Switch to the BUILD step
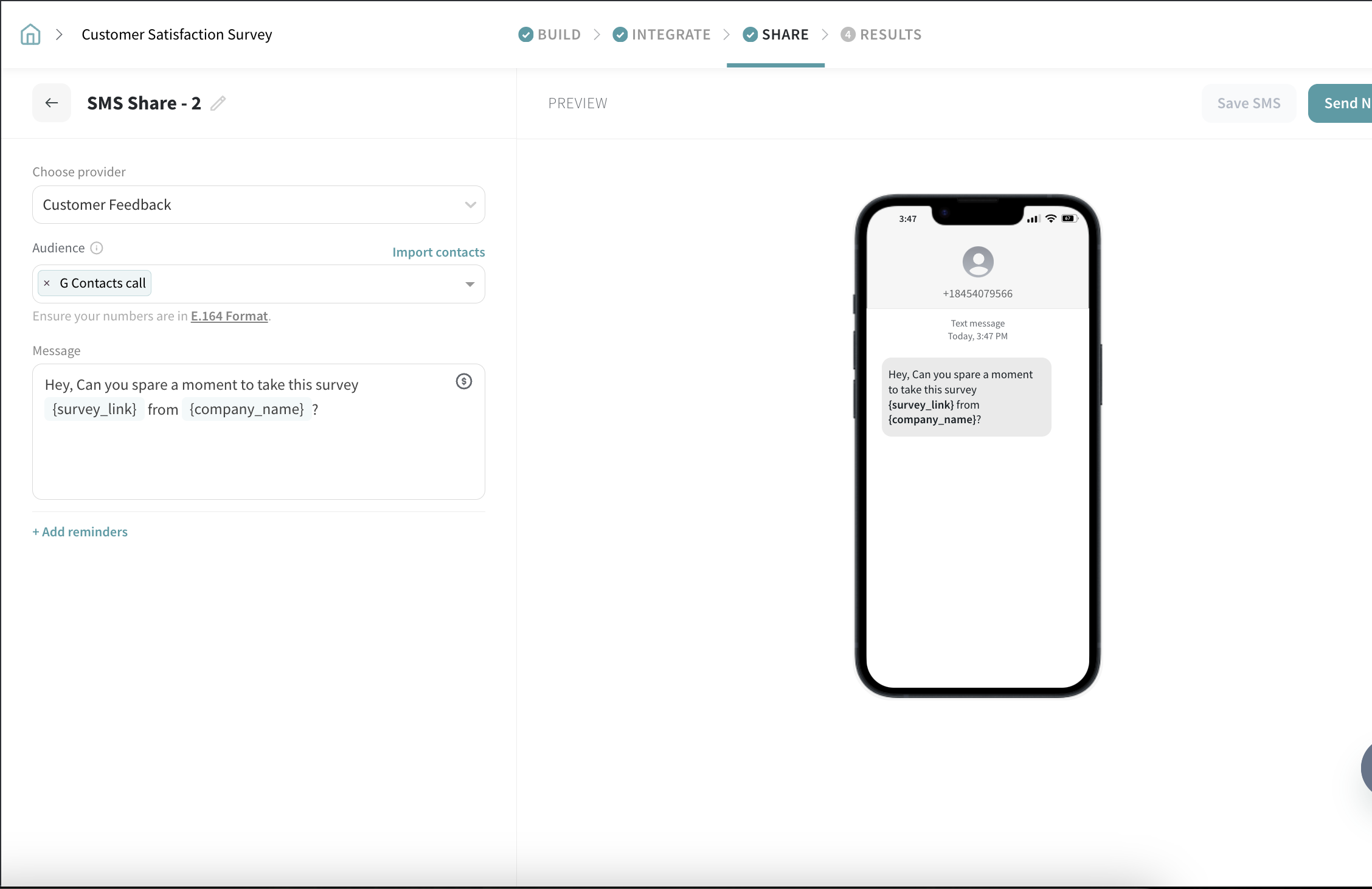Viewport: 1372px width, 889px height. coord(550,35)
